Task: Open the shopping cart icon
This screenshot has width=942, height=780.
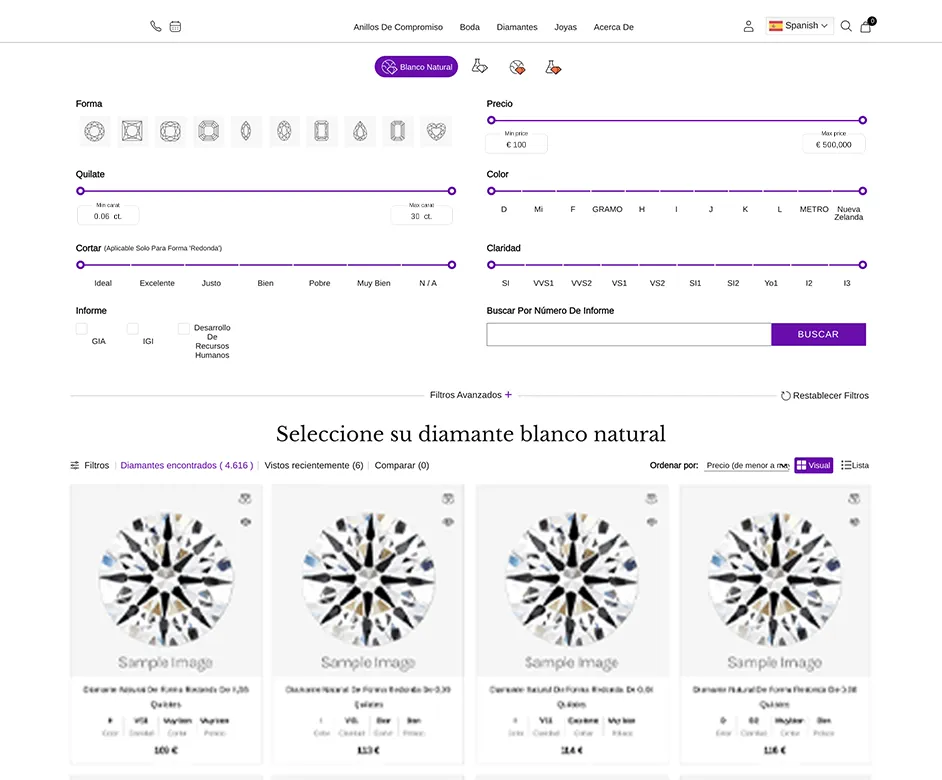Action: [864, 27]
